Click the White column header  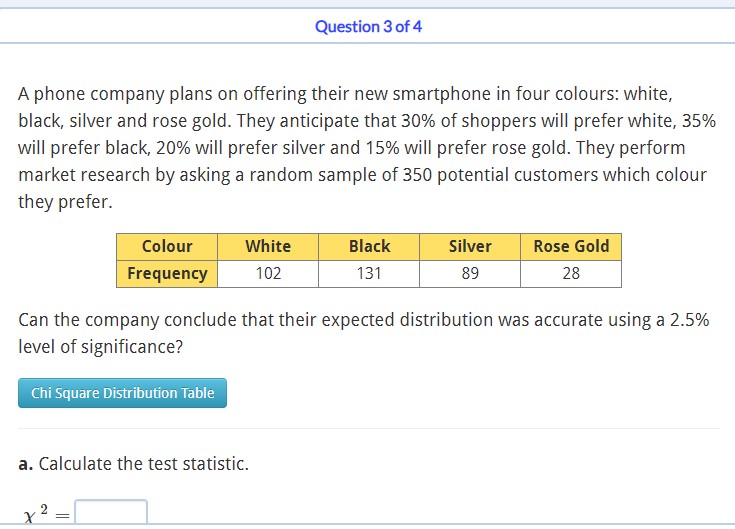click(x=268, y=246)
